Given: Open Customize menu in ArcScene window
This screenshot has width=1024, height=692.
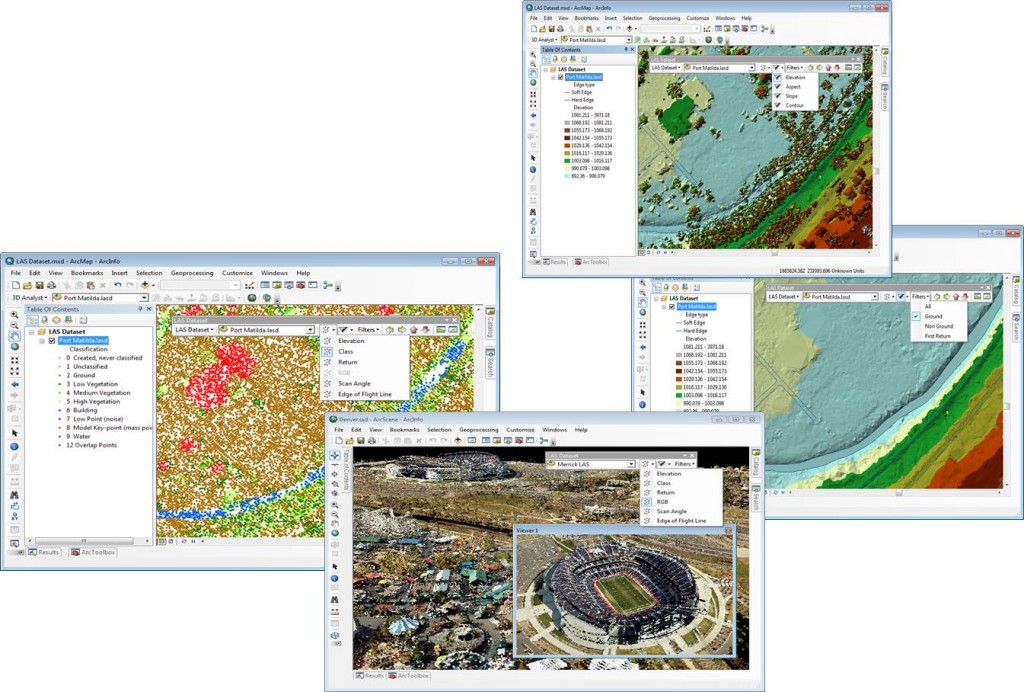Looking at the screenshot, I should (x=520, y=430).
